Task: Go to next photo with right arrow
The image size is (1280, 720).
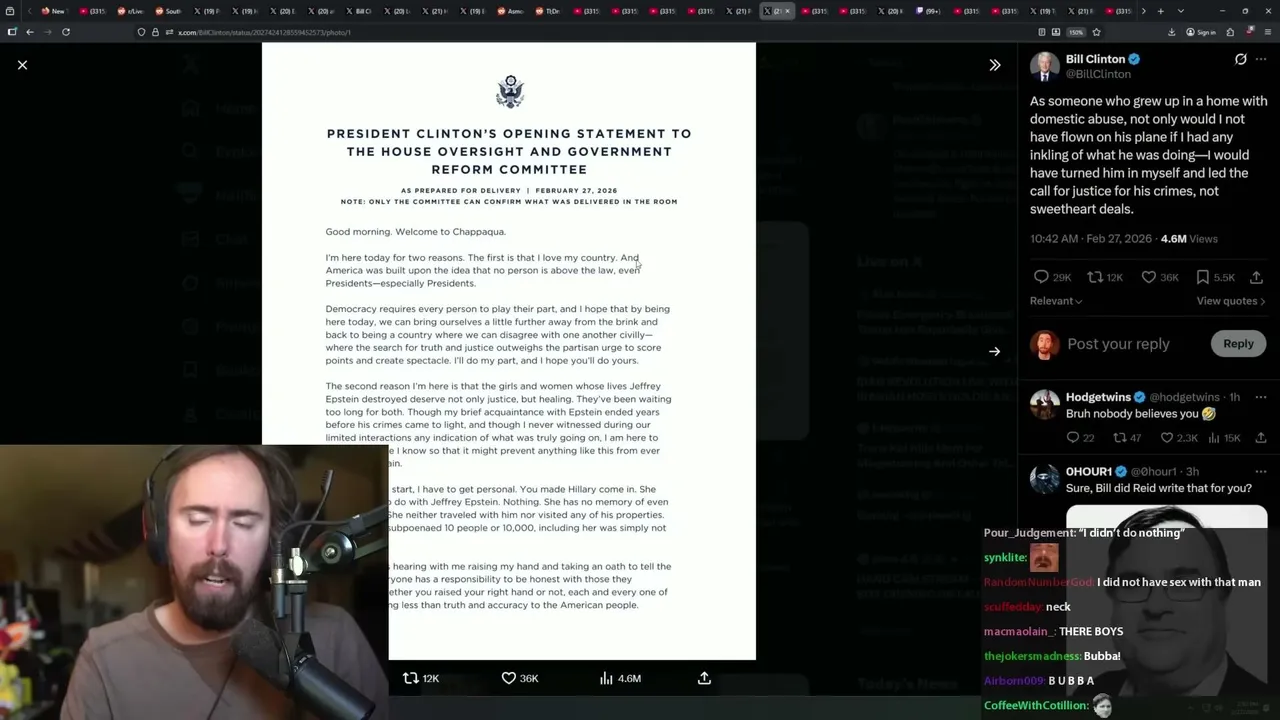Action: [995, 352]
